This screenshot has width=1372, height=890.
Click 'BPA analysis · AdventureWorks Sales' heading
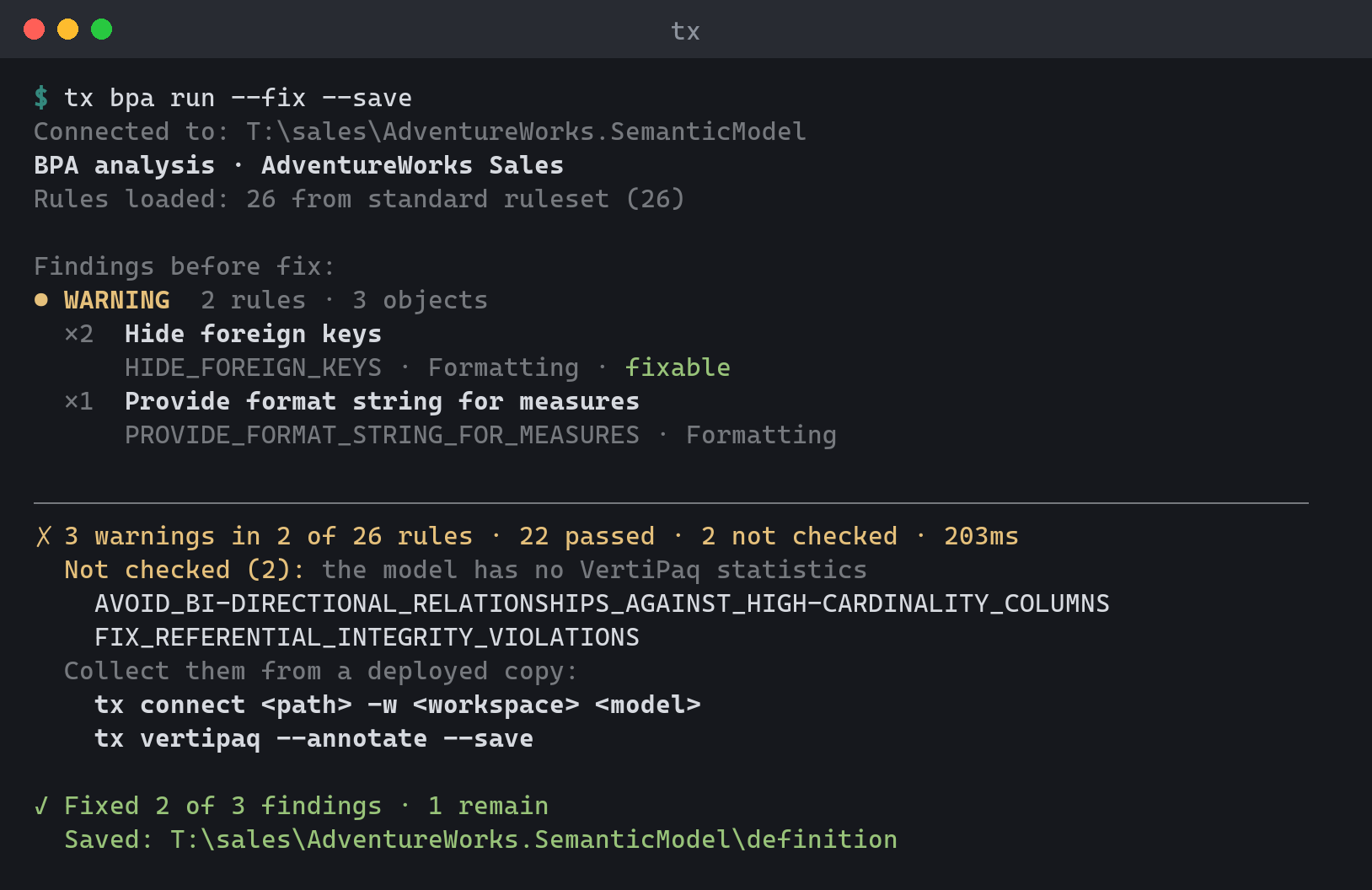(298, 165)
